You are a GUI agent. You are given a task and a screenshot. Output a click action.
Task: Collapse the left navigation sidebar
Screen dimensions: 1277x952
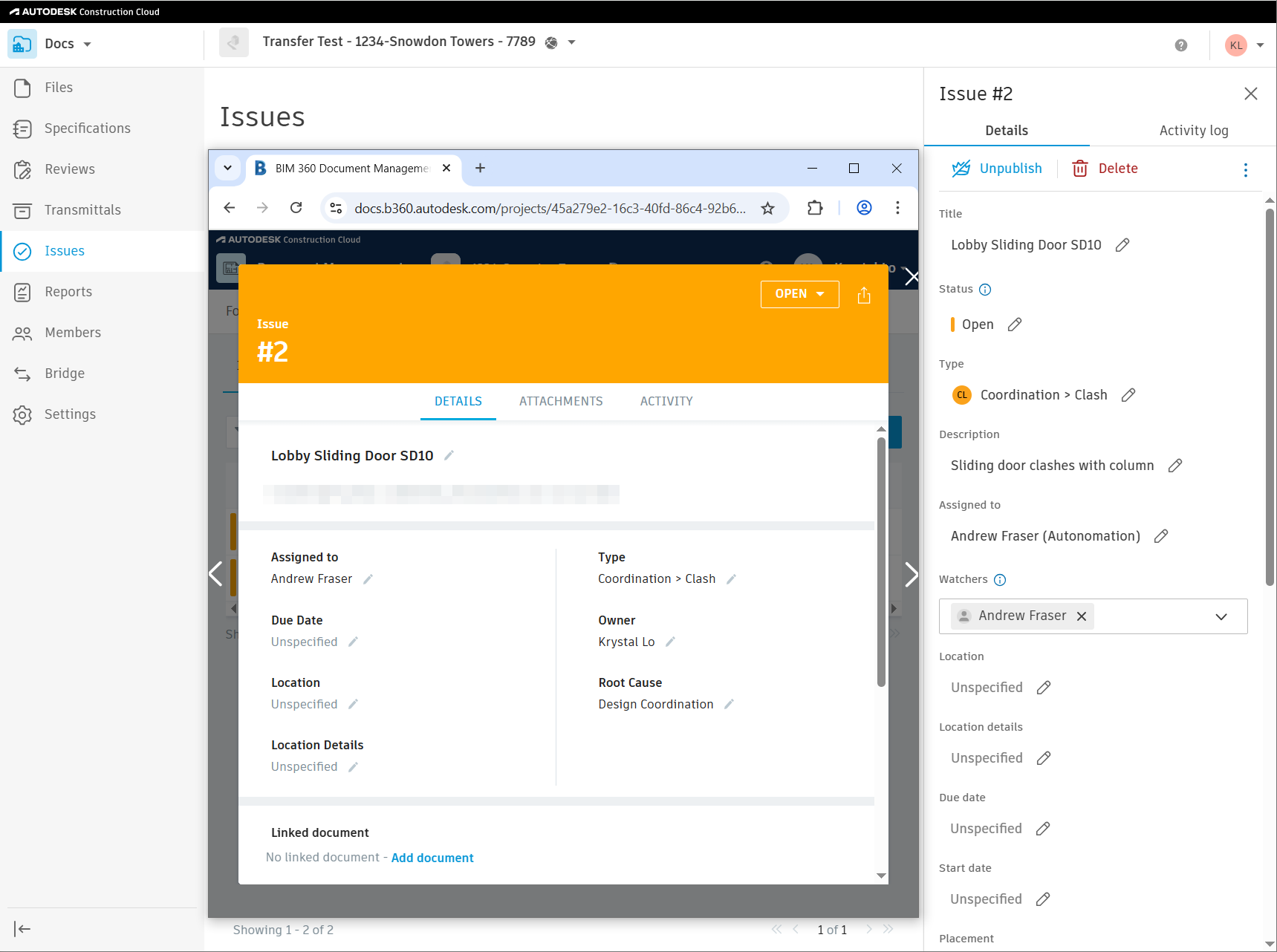[x=22, y=929]
